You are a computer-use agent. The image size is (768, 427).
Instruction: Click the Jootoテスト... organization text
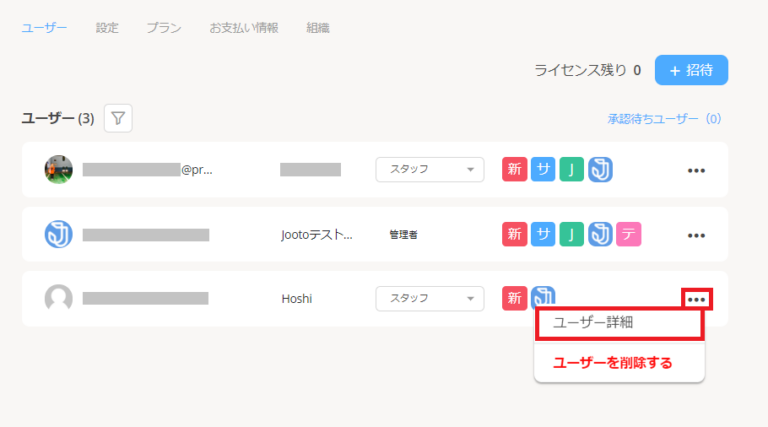coord(316,235)
